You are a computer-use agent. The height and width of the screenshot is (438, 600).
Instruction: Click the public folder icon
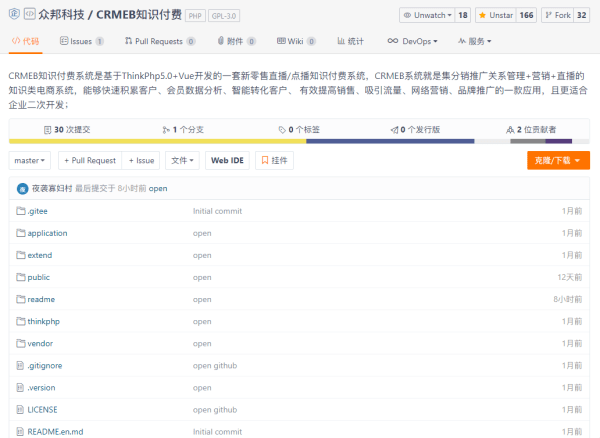pyautogui.click(x=21, y=277)
